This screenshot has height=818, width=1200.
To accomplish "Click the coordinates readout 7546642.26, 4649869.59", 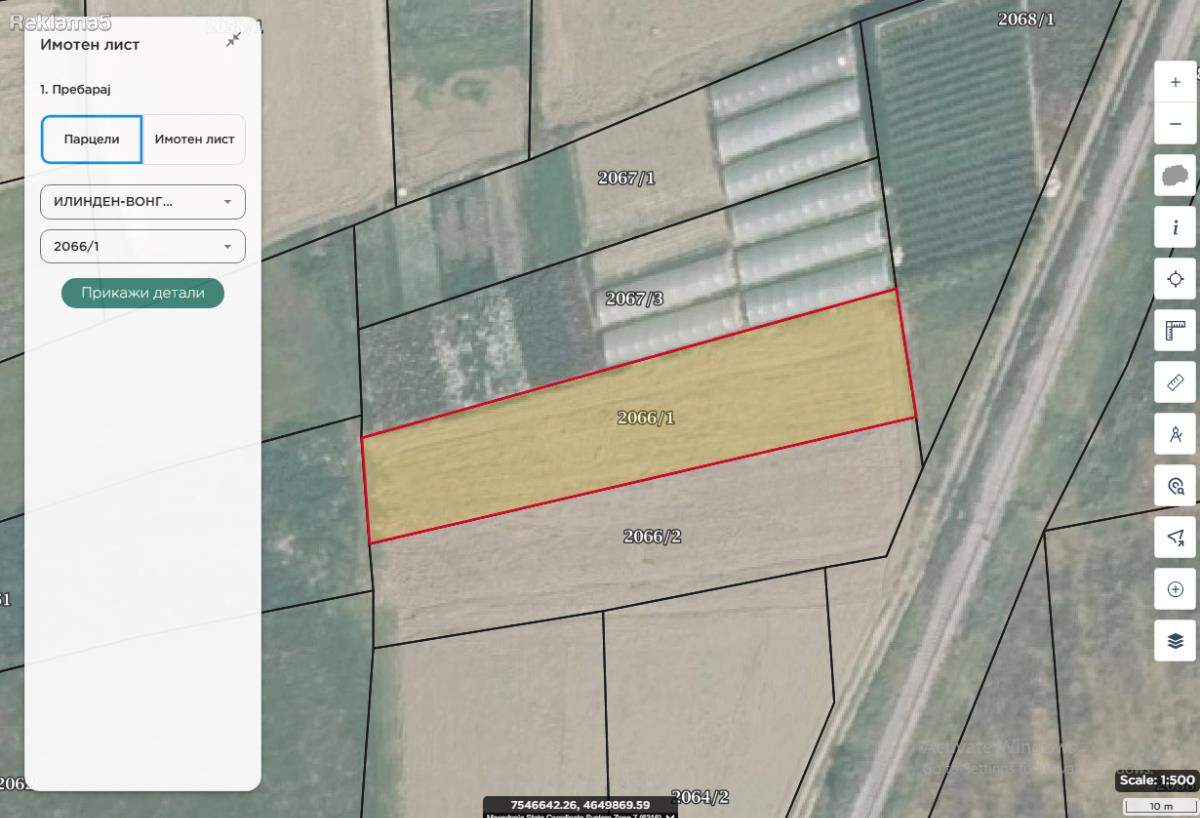I will pyautogui.click(x=580, y=804).
